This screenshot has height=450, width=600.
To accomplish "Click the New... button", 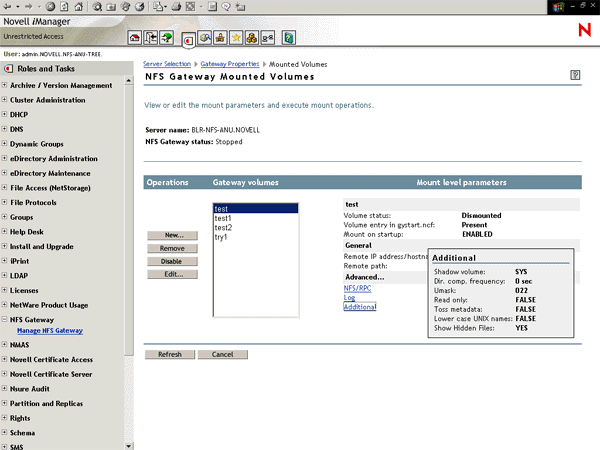I will [173, 235].
